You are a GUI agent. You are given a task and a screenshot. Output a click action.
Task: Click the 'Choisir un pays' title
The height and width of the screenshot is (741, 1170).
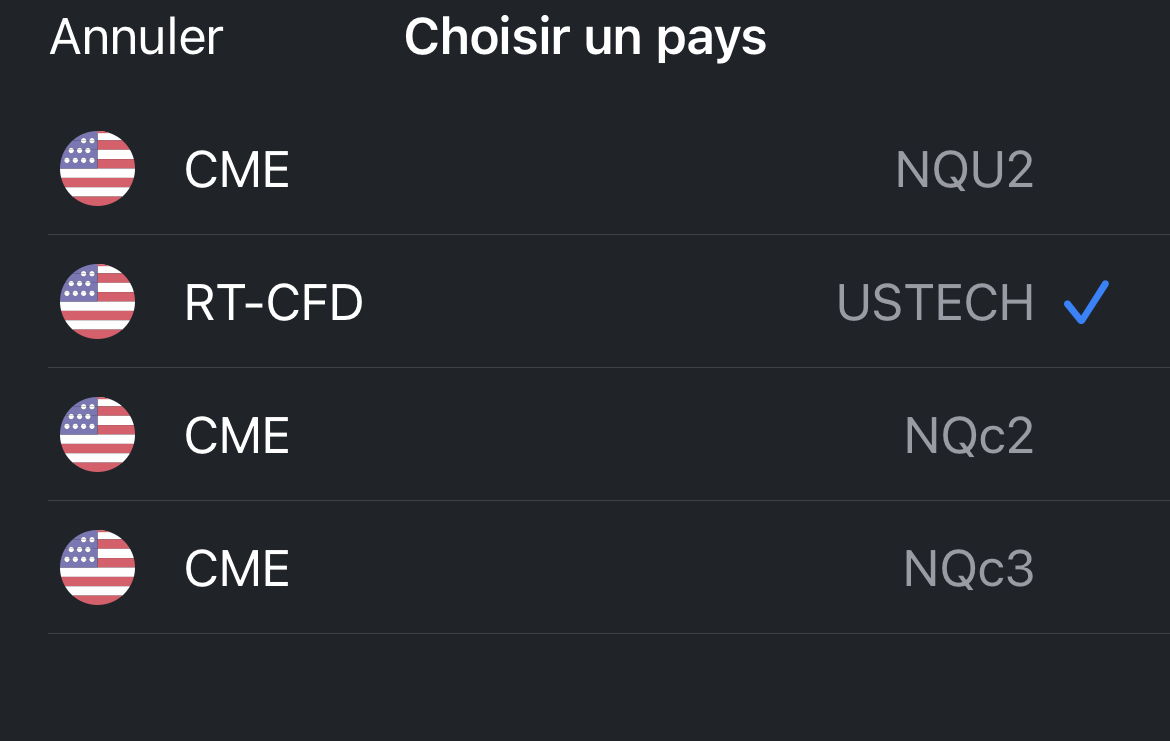point(585,38)
